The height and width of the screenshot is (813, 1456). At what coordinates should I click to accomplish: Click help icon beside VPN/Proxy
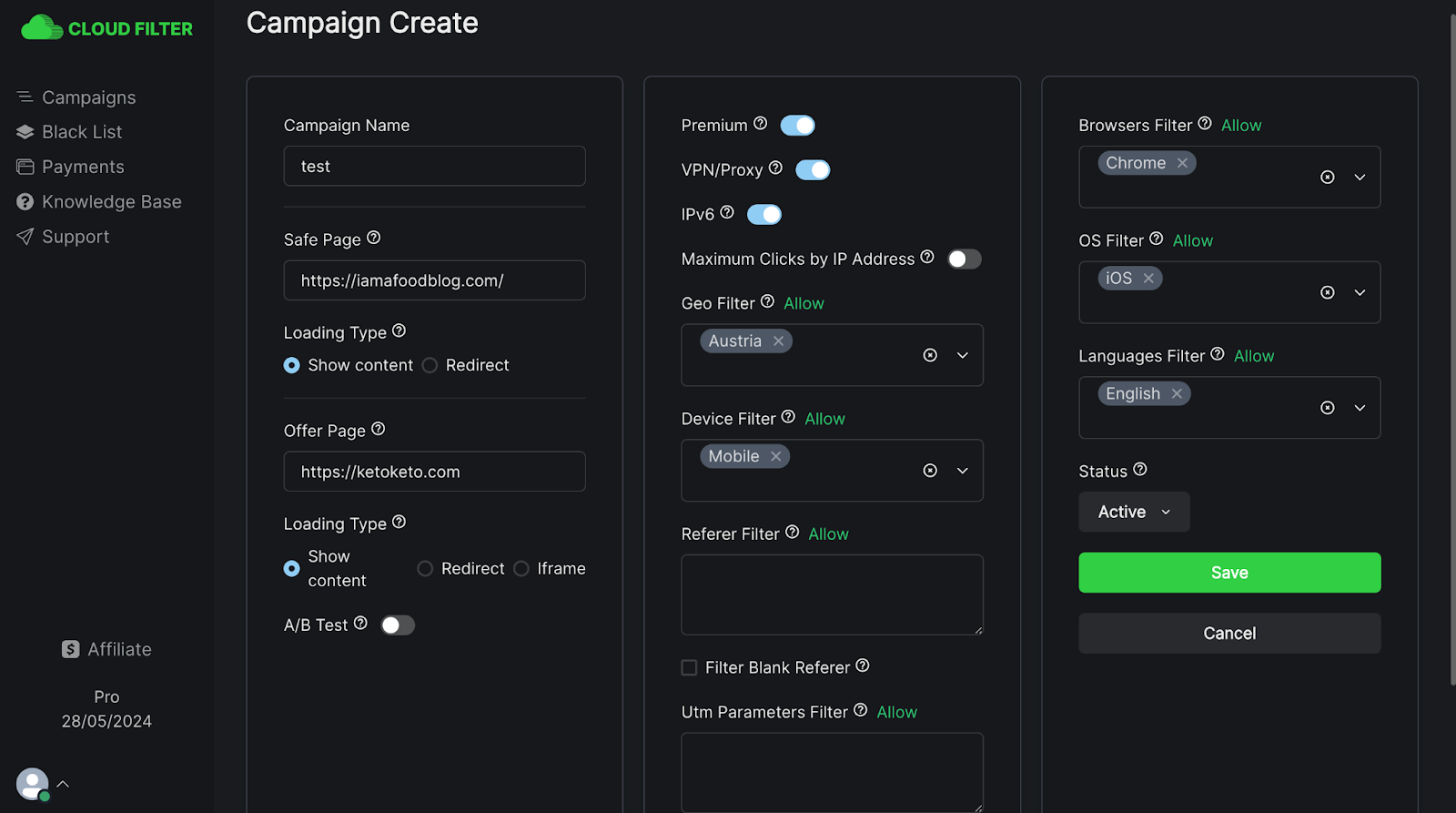tap(775, 168)
